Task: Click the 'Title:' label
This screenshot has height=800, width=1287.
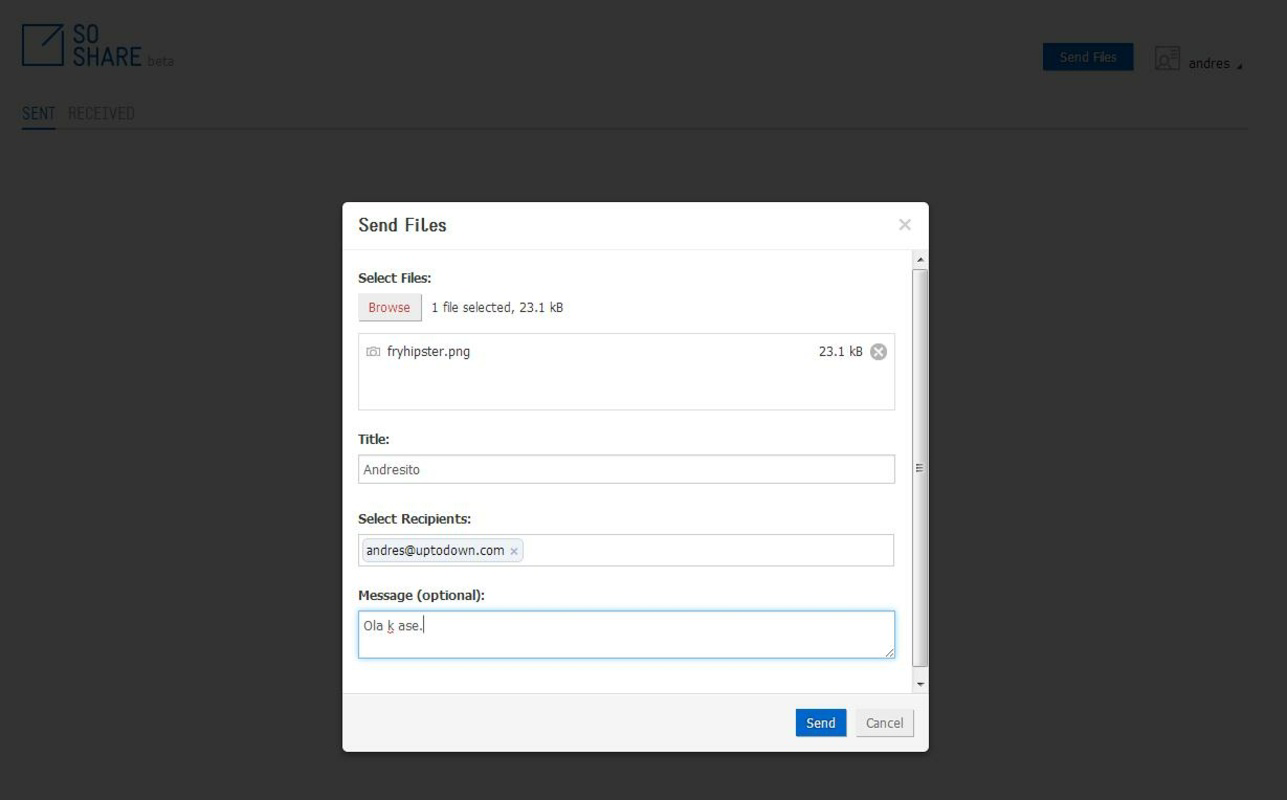Action: 374,439
